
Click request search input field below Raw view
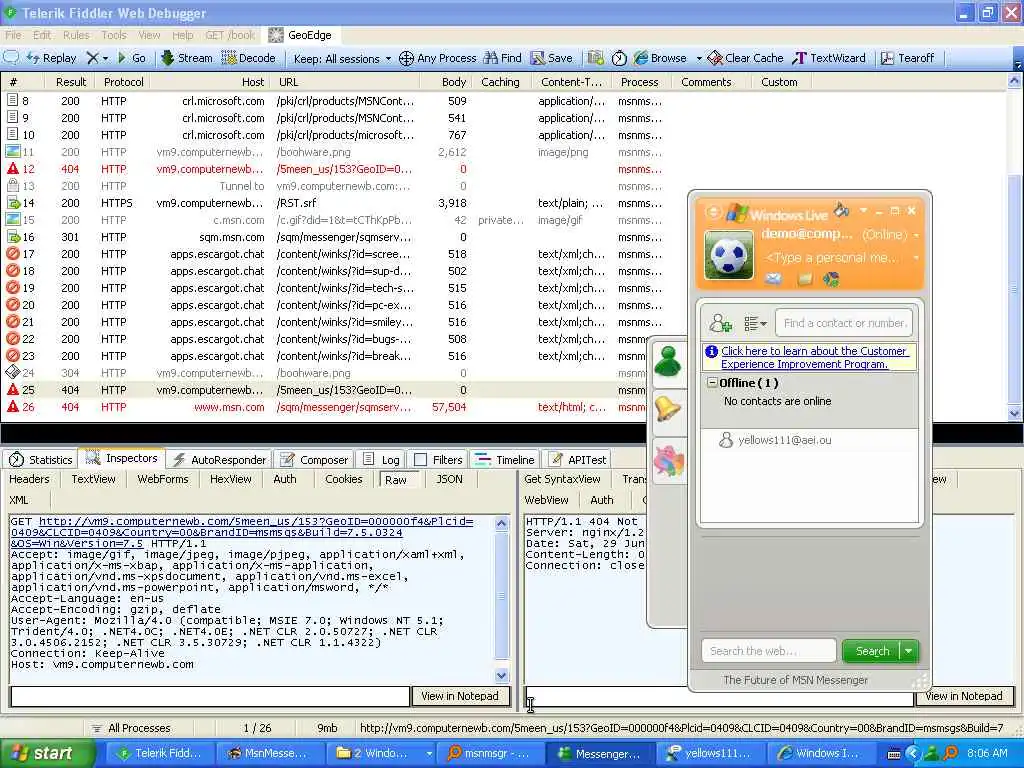coord(210,696)
